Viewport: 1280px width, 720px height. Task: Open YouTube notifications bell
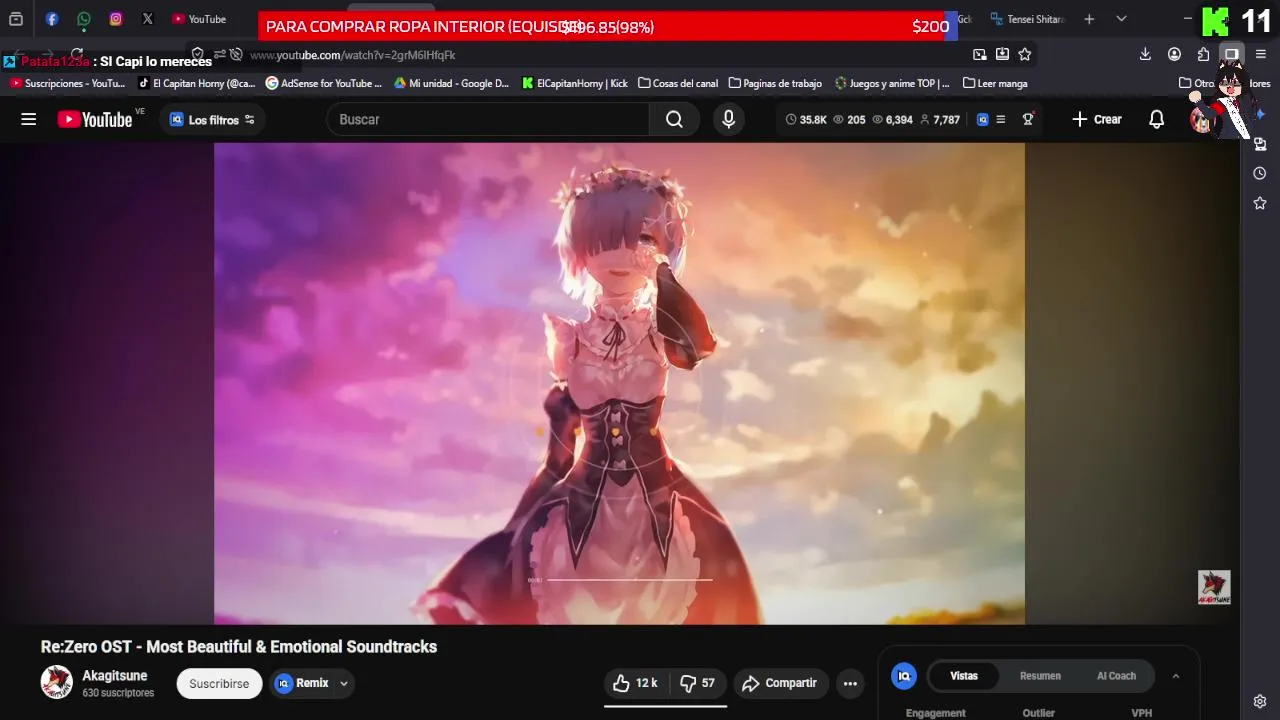[1157, 120]
